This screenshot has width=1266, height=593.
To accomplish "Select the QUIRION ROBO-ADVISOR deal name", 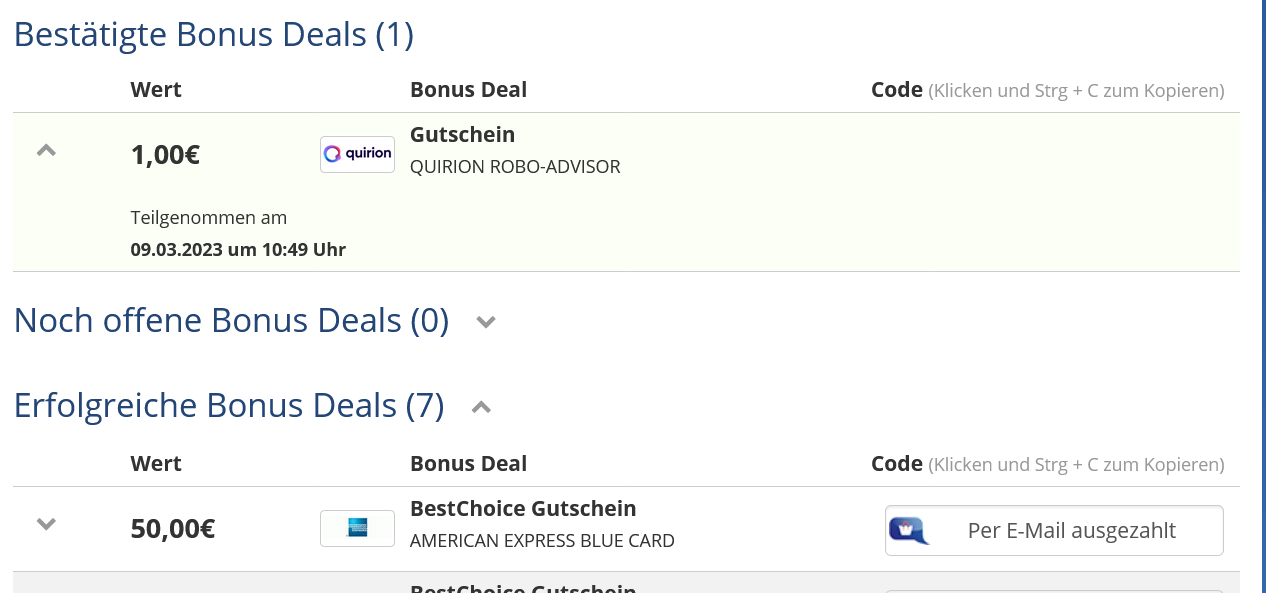I will click(515, 167).
